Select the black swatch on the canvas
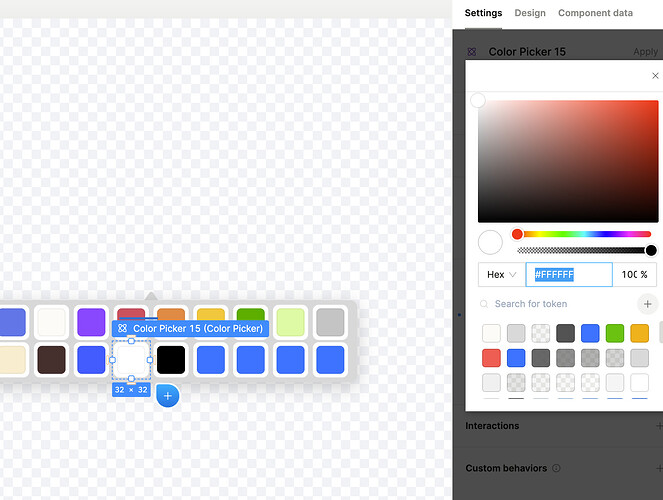Image resolution: width=663 pixels, height=500 pixels. click(x=171, y=360)
